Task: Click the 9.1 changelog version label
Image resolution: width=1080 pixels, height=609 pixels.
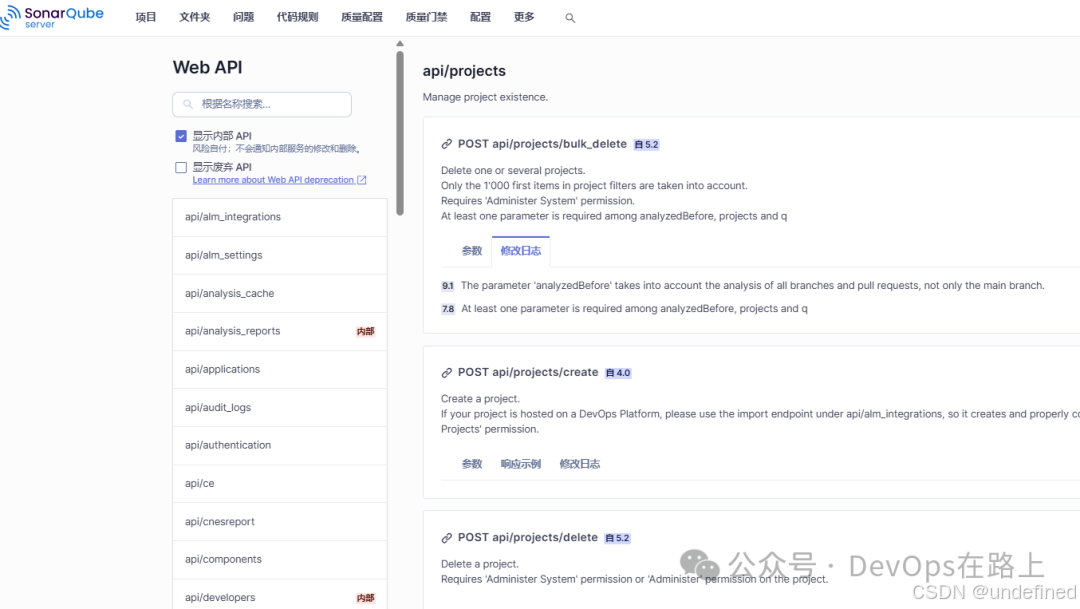Action: (448, 286)
